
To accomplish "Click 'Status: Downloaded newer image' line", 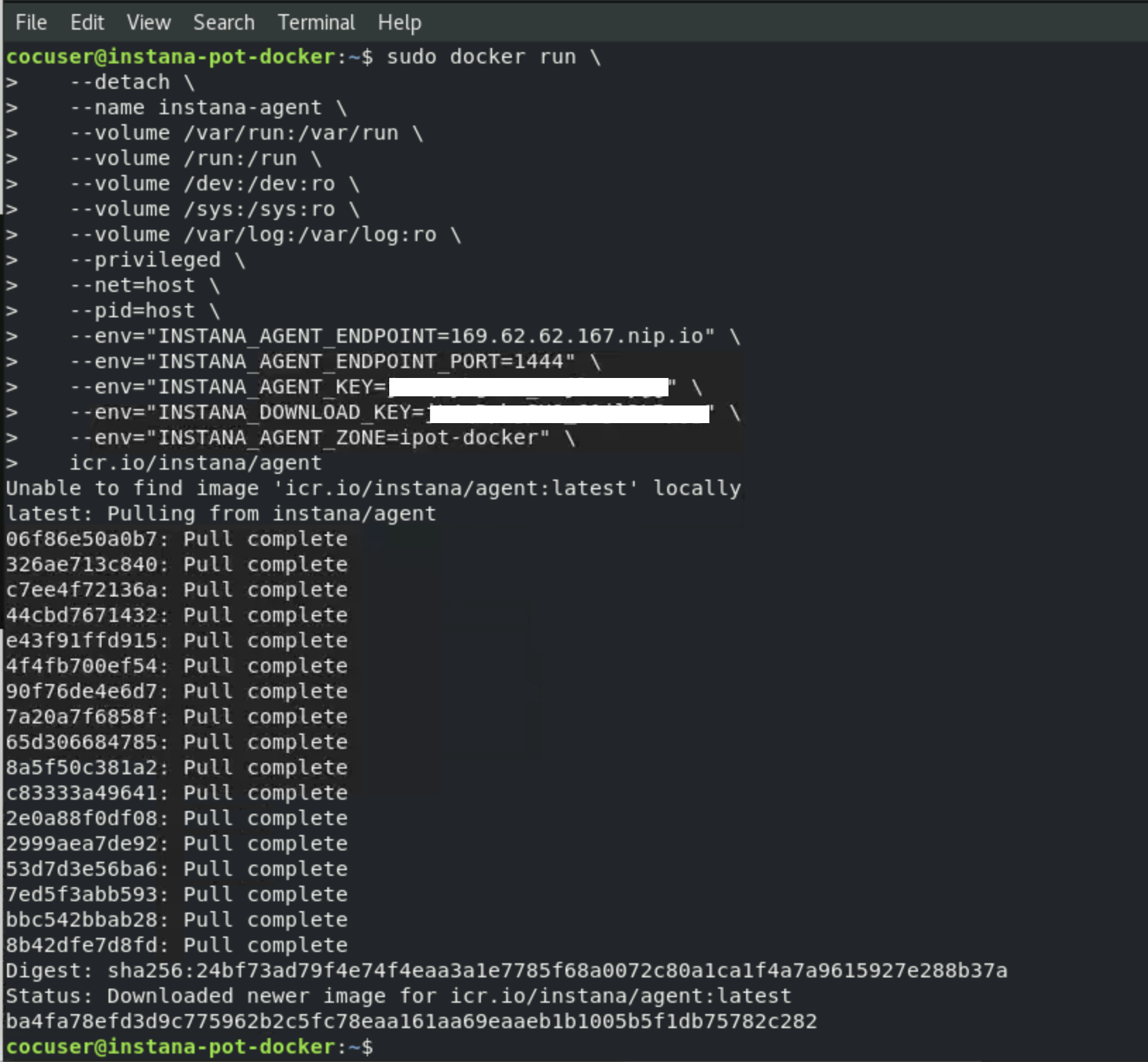I will click(x=398, y=996).
